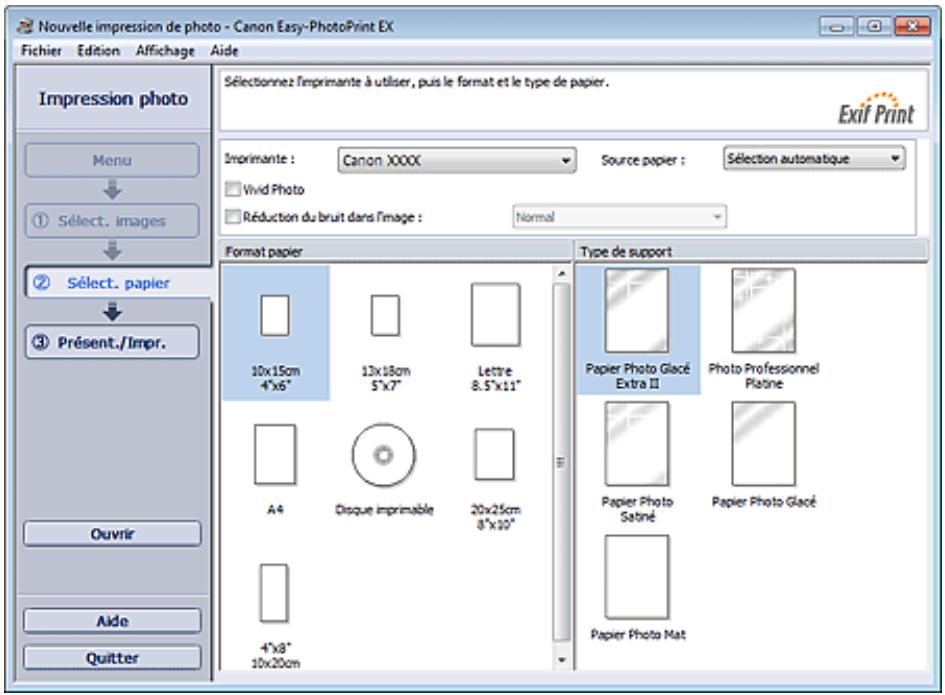Select the A4 paper size icon
Screen dimensions: 945x695
click(x=275, y=455)
